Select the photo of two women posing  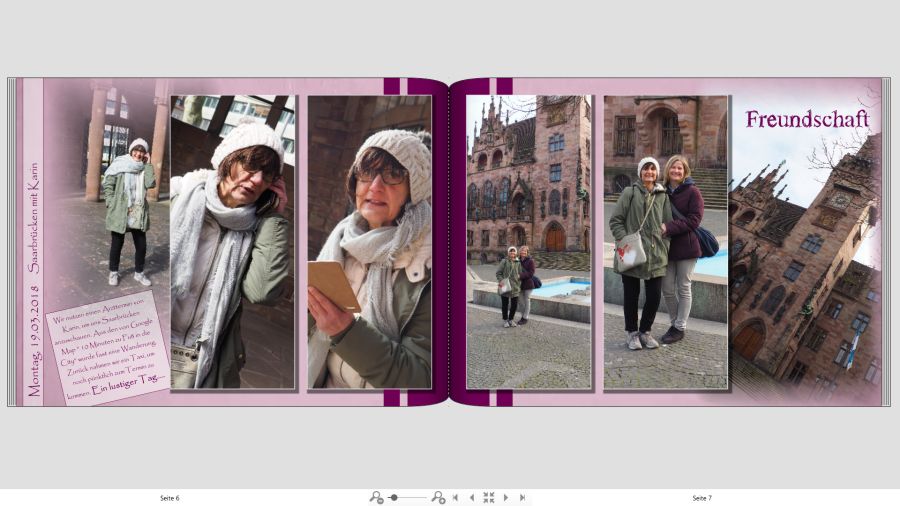point(665,242)
